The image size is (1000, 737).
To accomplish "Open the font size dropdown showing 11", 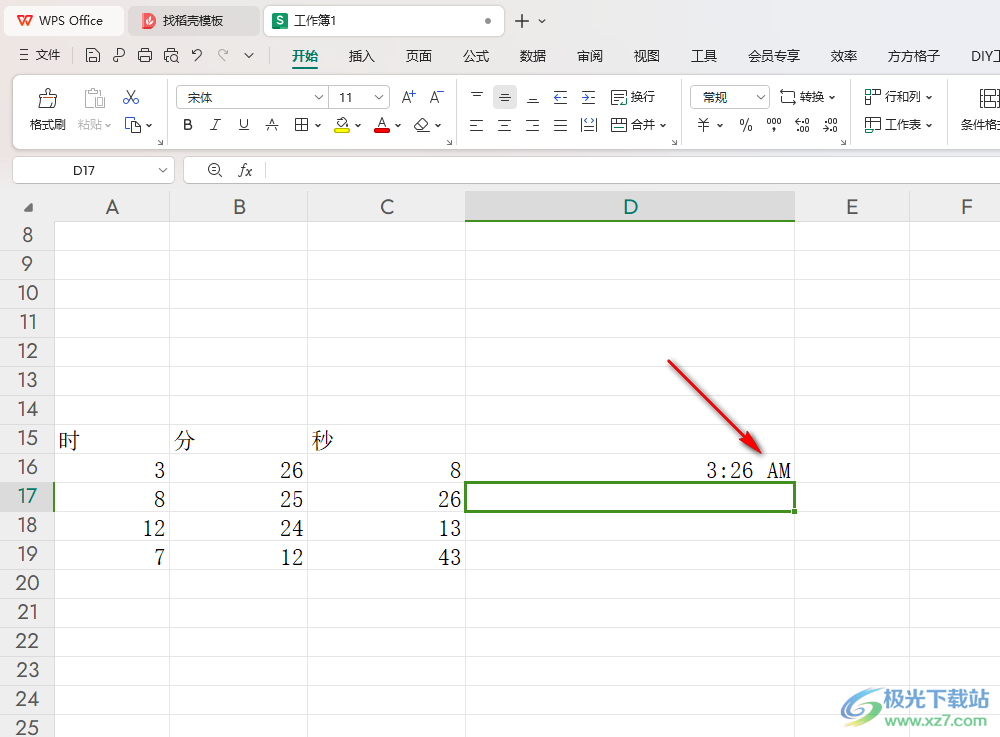I will (x=379, y=97).
